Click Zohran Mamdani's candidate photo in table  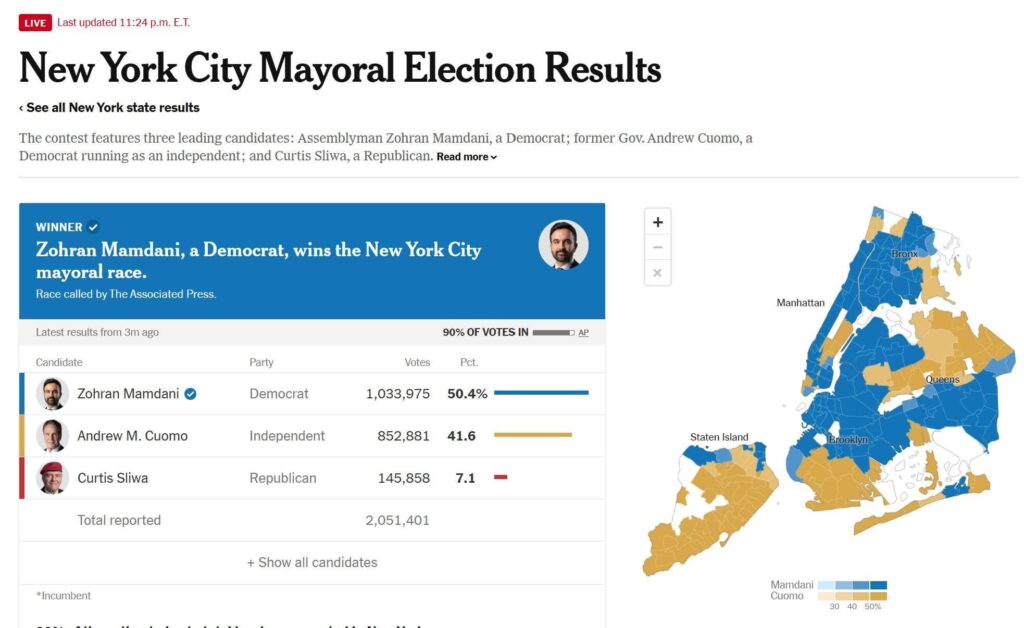[x=52, y=394]
